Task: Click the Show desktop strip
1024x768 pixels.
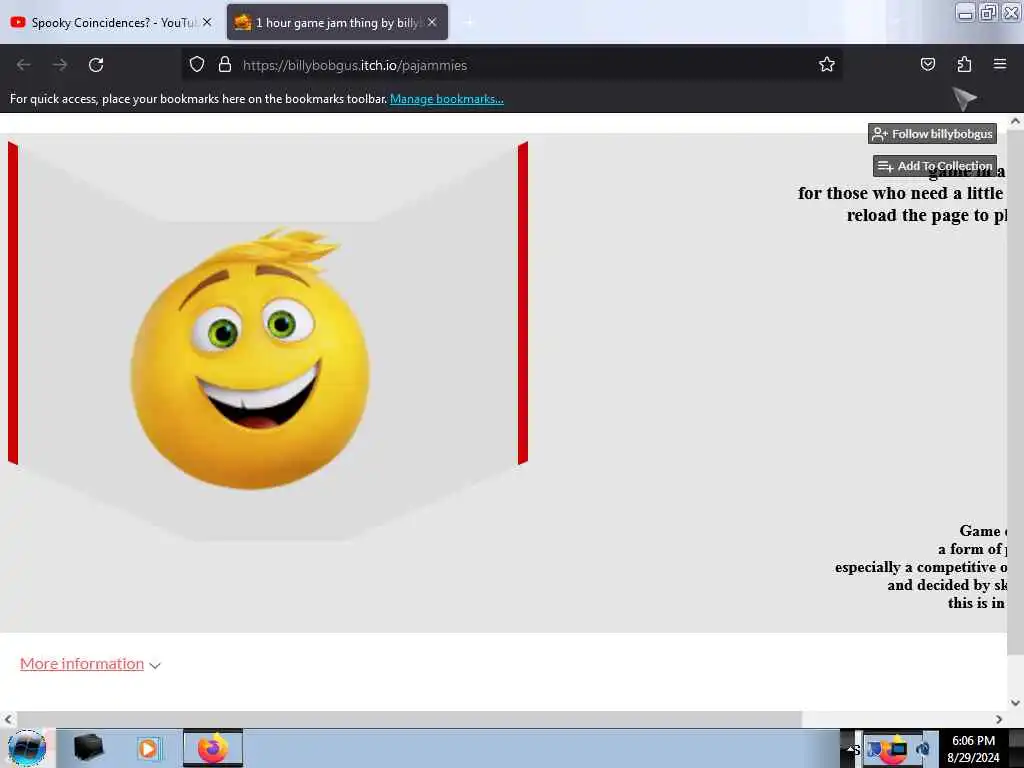Action: click(1016, 748)
